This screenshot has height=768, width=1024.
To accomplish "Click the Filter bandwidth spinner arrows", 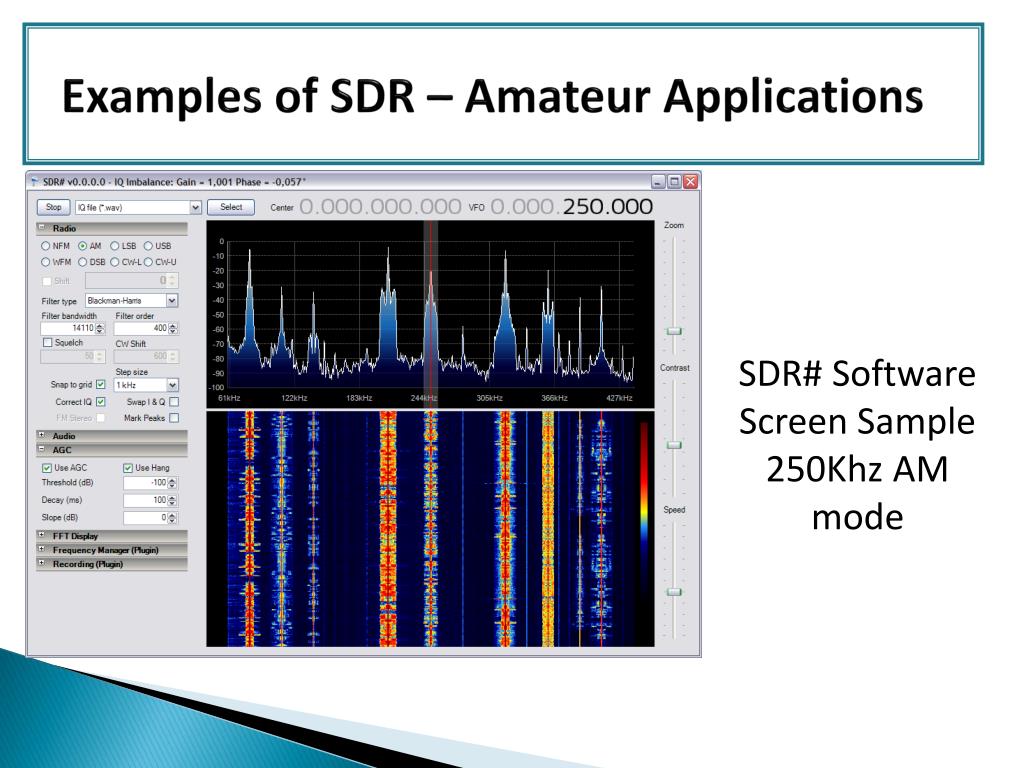I will [x=100, y=328].
